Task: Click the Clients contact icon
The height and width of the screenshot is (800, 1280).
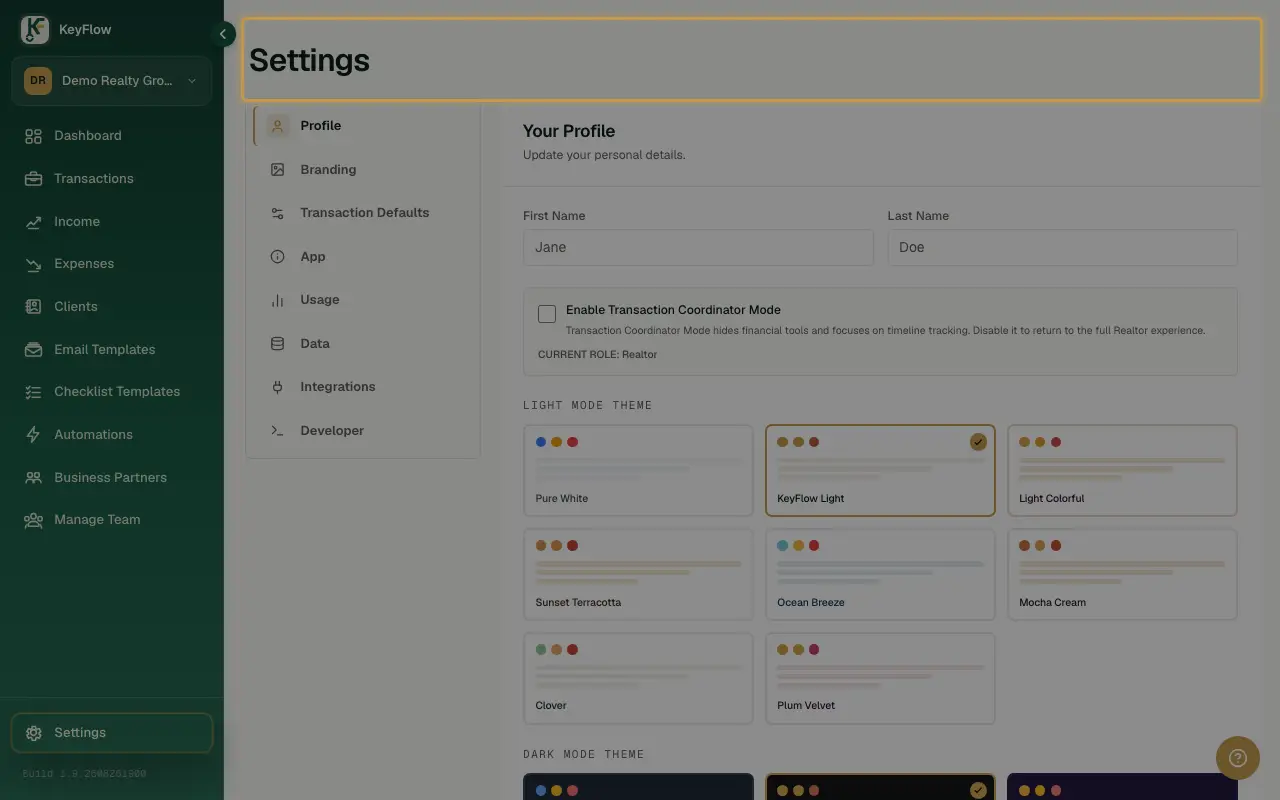Action: tap(33, 307)
